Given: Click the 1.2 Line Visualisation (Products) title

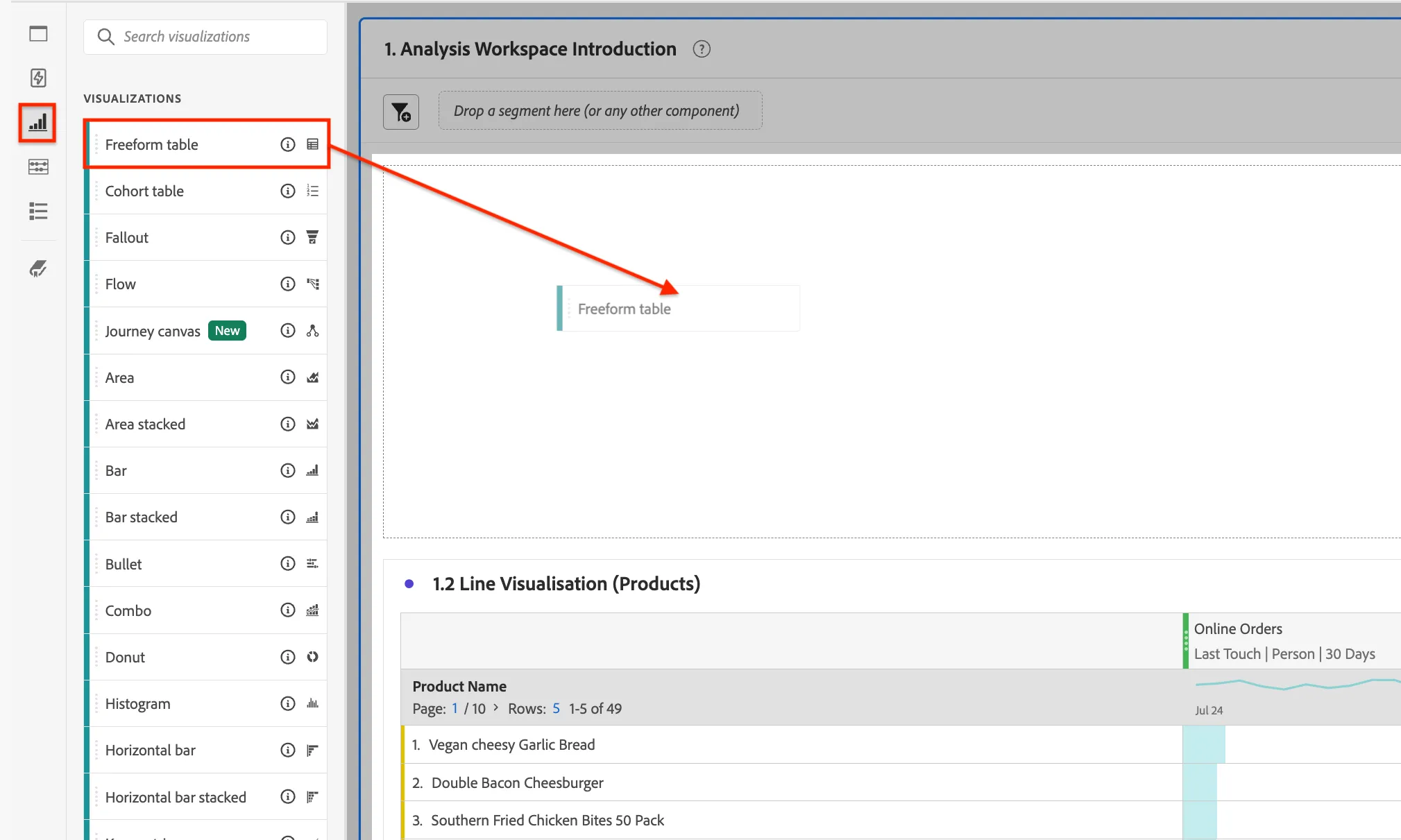Looking at the screenshot, I should (x=566, y=583).
